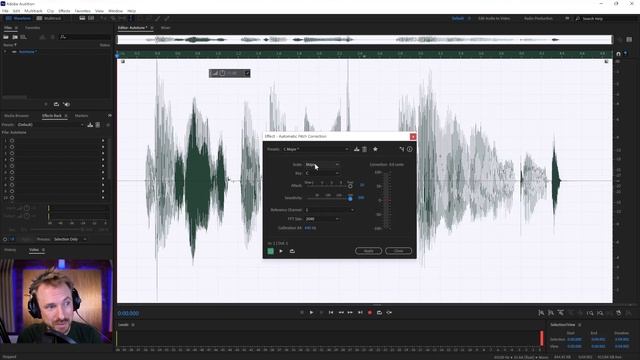Switch to the Media Browser tab
Viewport: 640px width, 360px height.
(x=16, y=116)
